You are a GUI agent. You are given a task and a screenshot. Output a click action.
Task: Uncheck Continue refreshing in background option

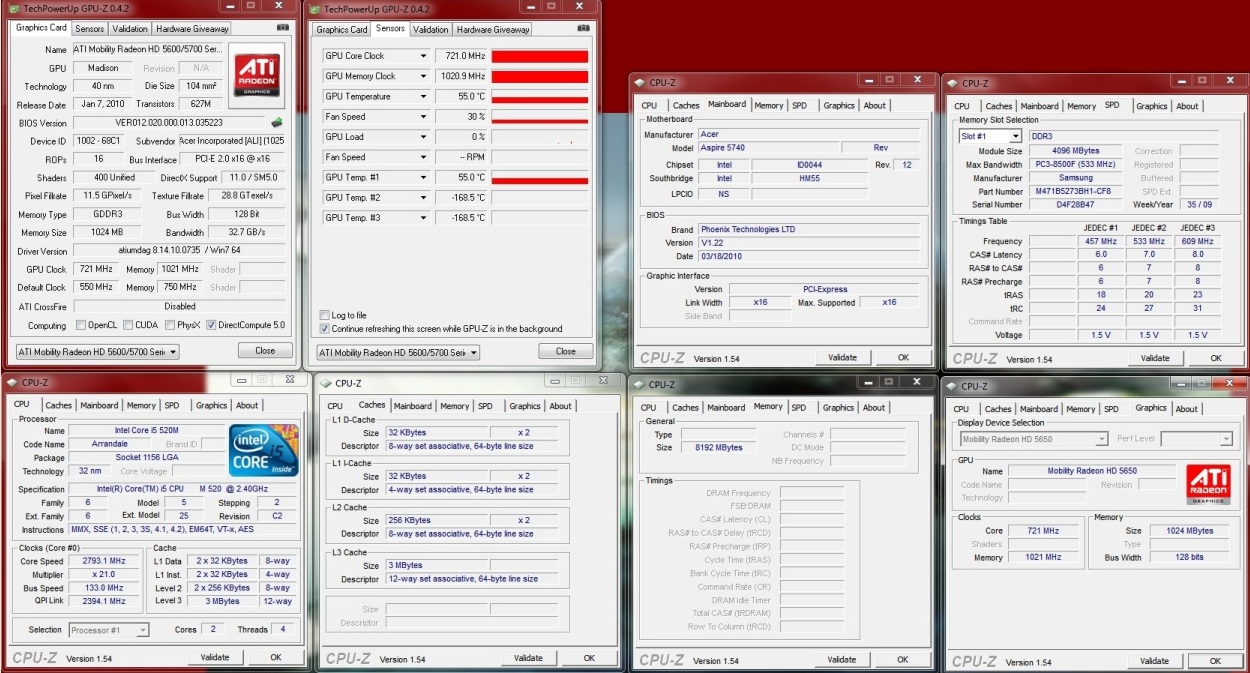(x=324, y=328)
